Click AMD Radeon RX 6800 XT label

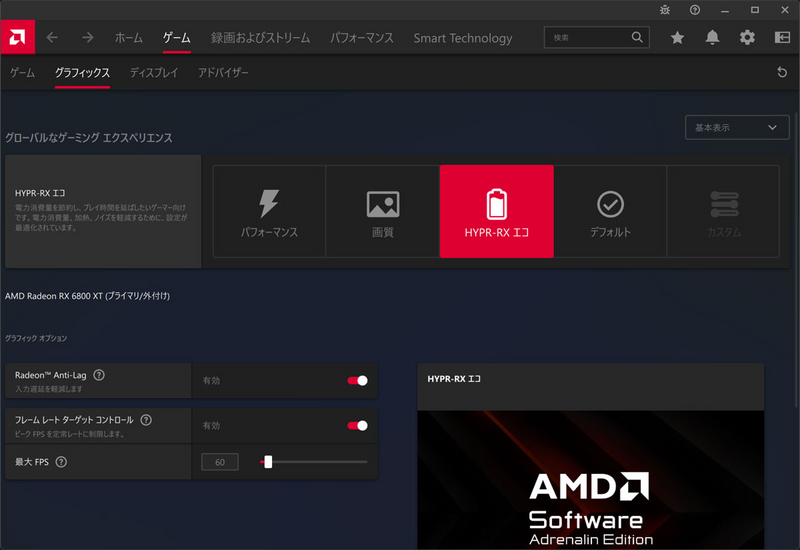(87, 296)
